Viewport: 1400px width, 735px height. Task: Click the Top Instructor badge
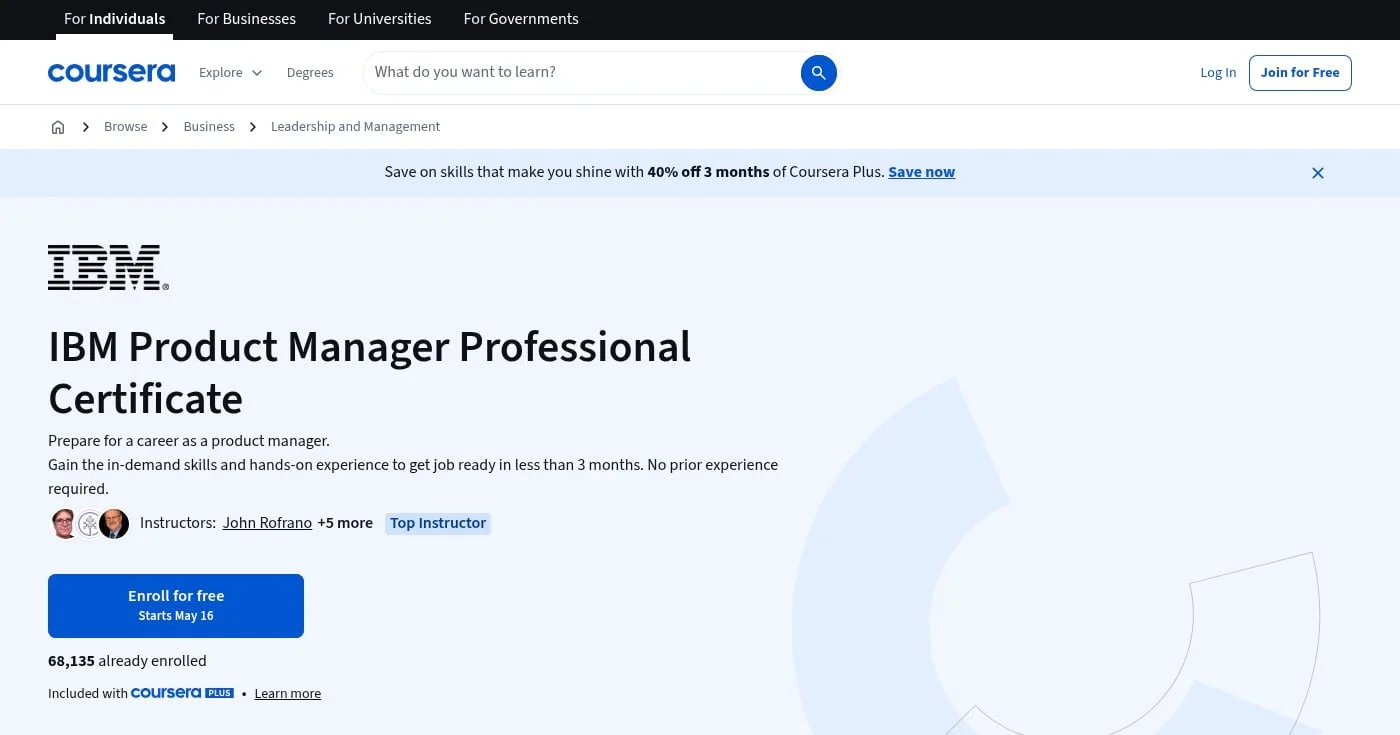[x=438, y=523]
